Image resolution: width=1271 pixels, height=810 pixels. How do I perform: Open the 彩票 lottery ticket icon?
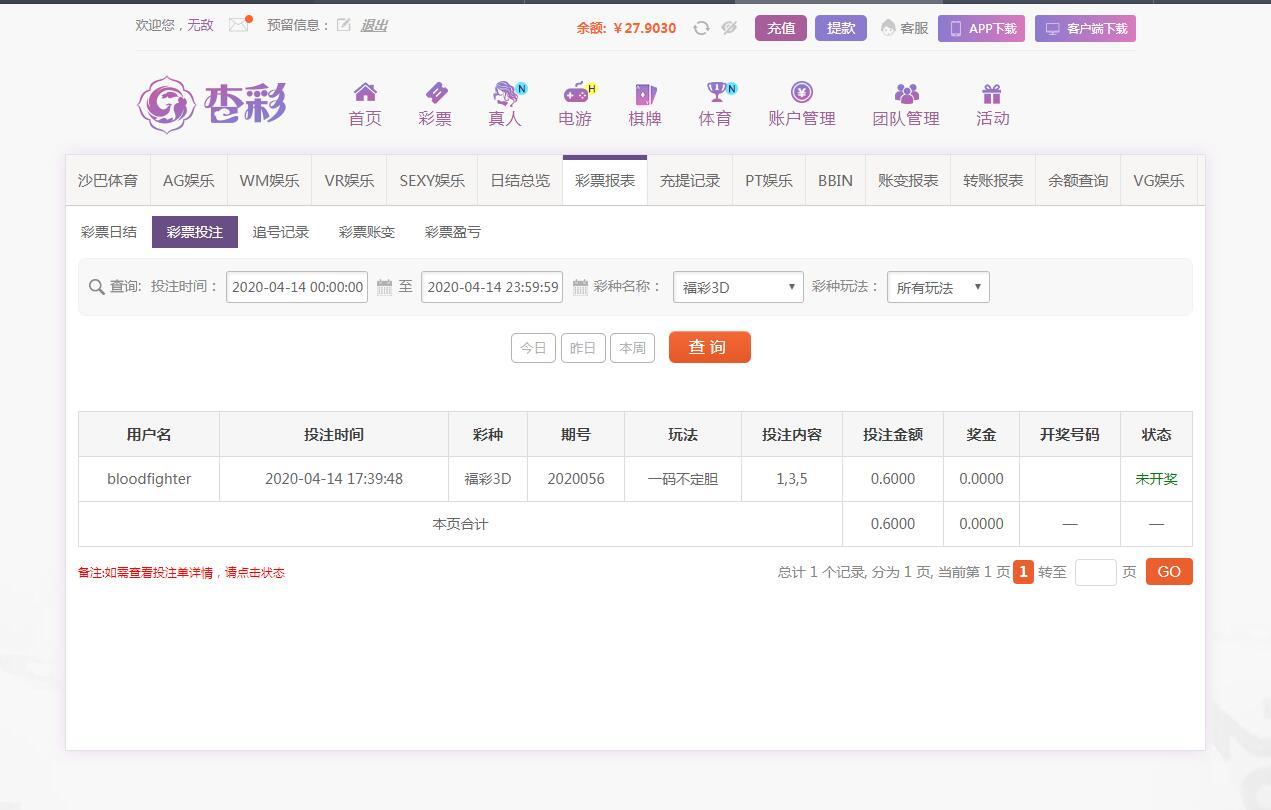pos(435,94)
